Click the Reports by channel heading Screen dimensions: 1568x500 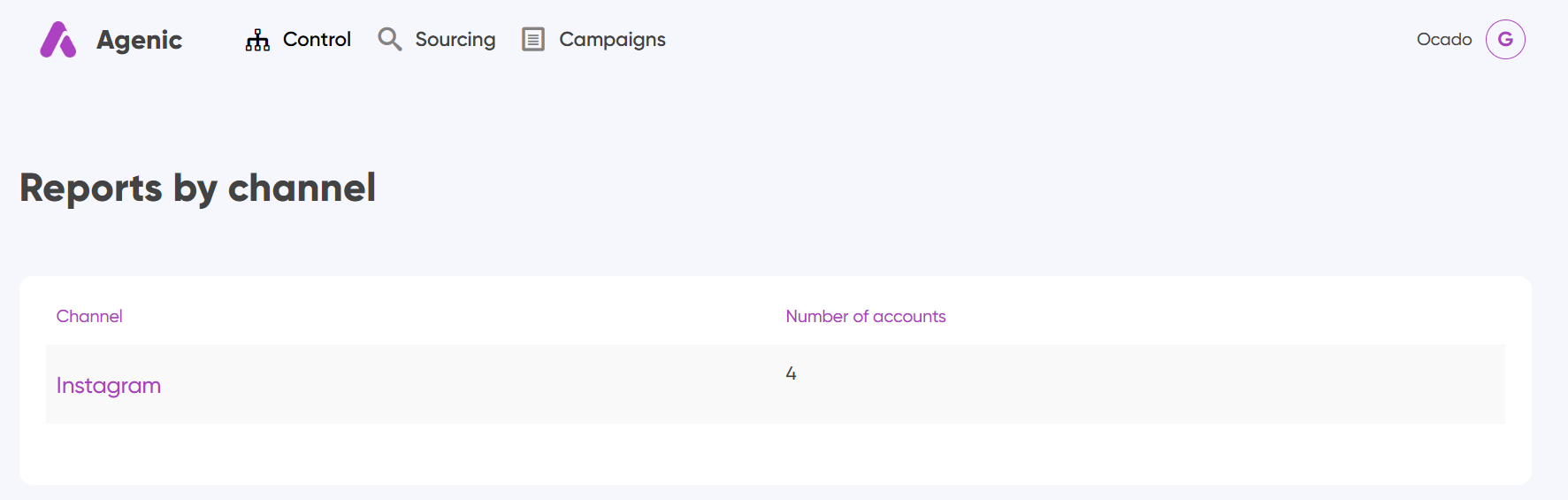[x=197, y=188]
